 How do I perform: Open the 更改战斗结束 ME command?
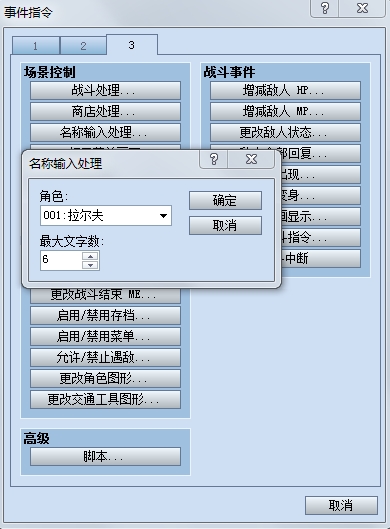click(x=105, y=295)
